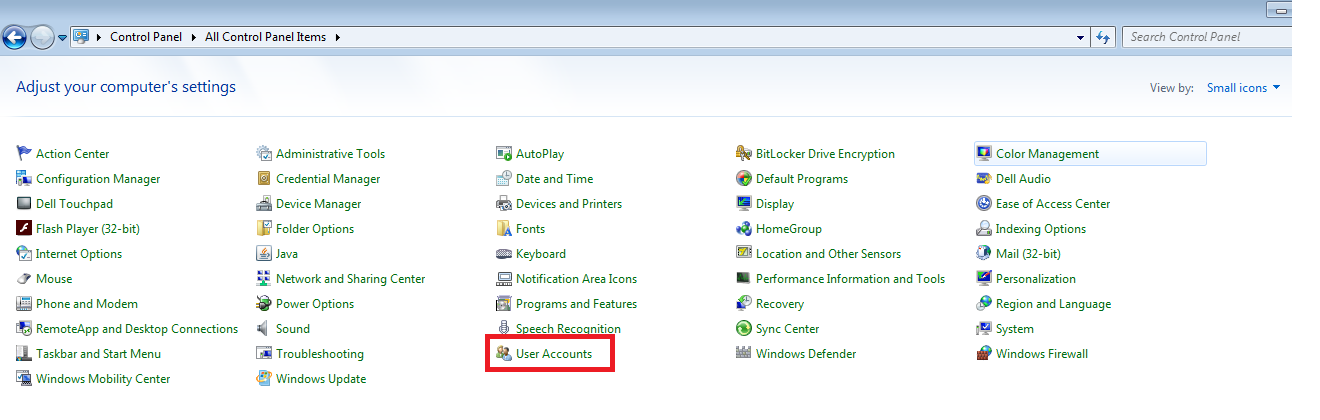Click the AutoPlay icon
1320x420 pixels.
click(504, 153)
